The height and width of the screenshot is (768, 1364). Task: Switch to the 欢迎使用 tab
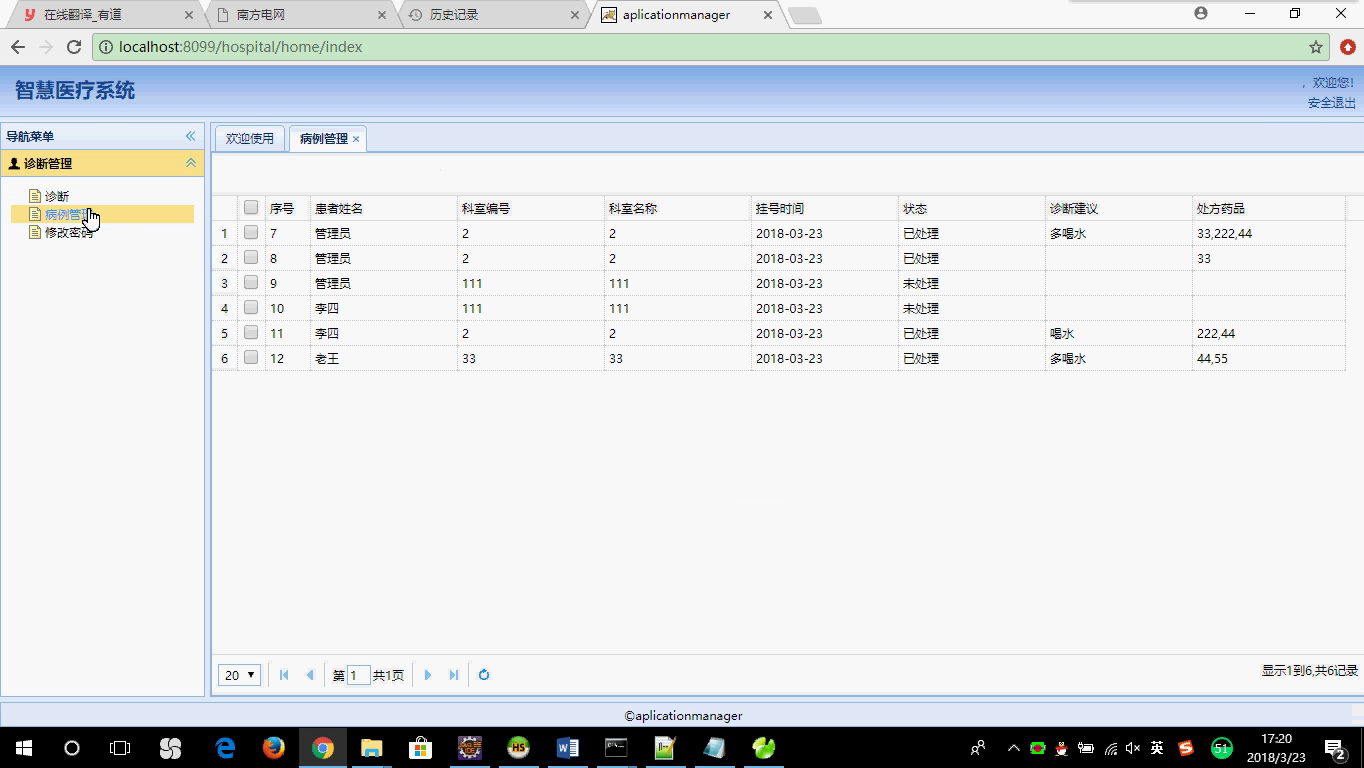click(250, 139)
